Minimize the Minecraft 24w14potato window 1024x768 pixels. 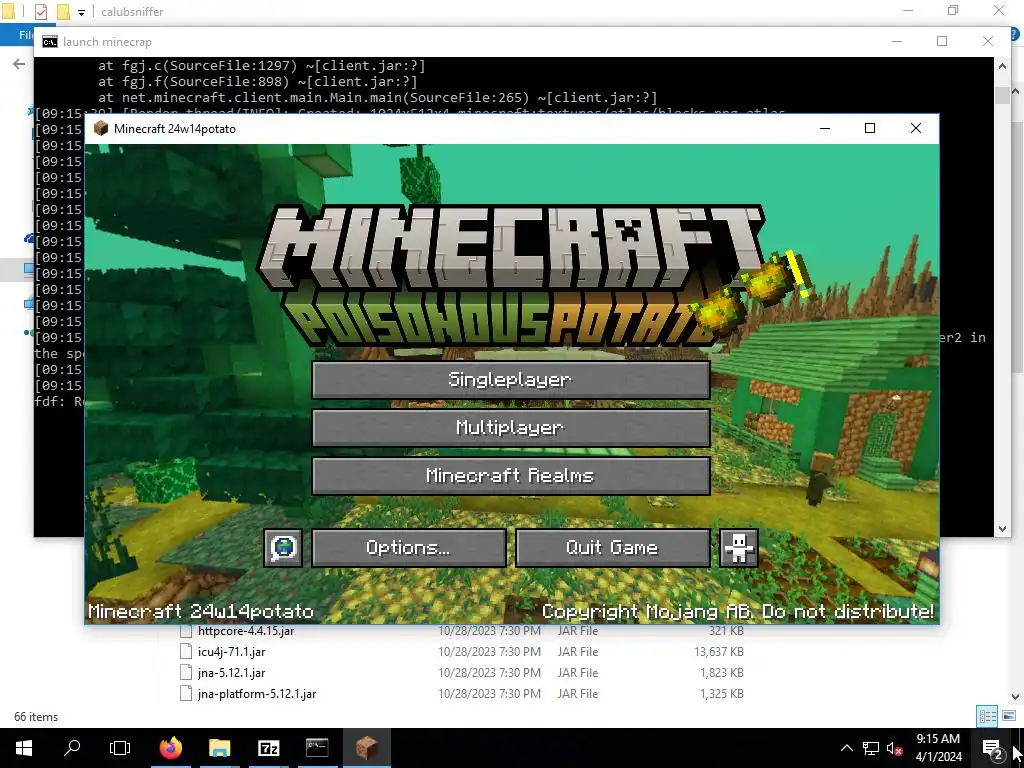[825, 129]
